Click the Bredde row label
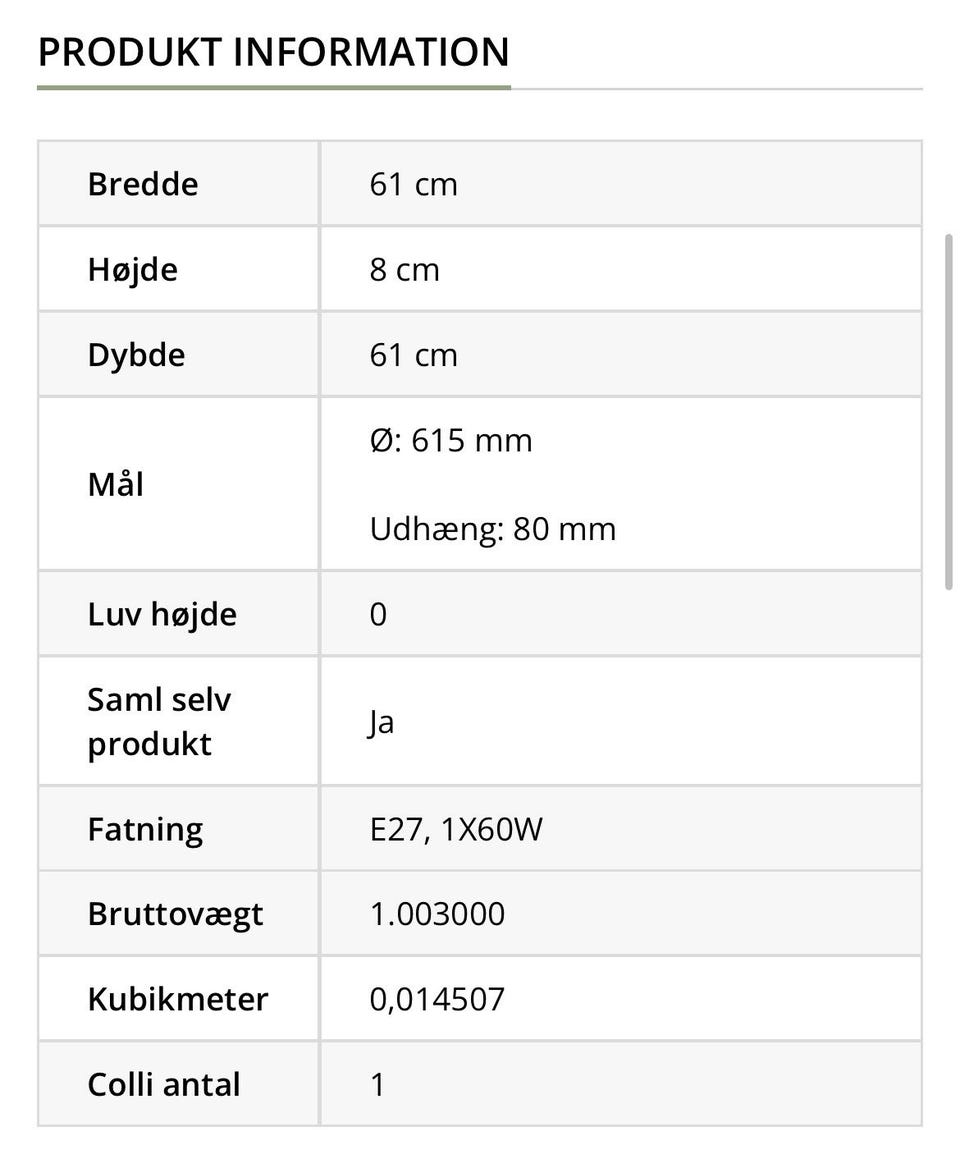This screenshot has width=960, height=1159. (x=143, y=184)
